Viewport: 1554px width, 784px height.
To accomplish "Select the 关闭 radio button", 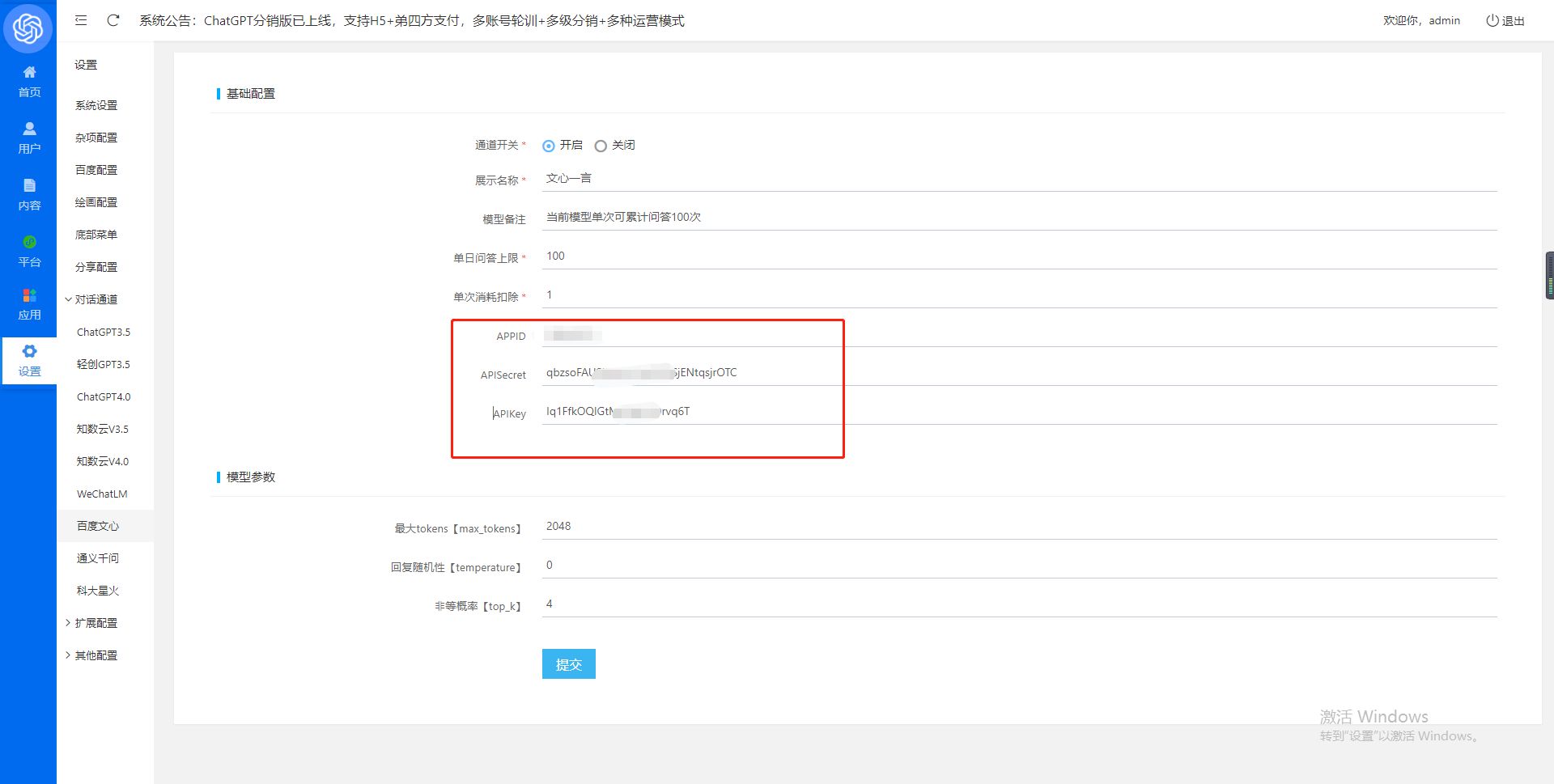I will pos(601,146).
